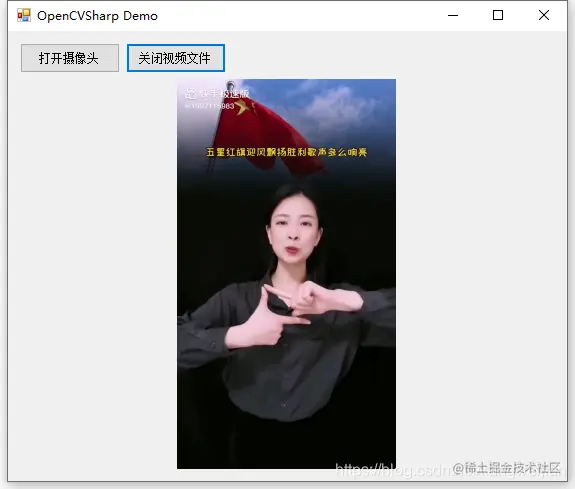Click the 打开摄像头 button

(x=70, y=58)
